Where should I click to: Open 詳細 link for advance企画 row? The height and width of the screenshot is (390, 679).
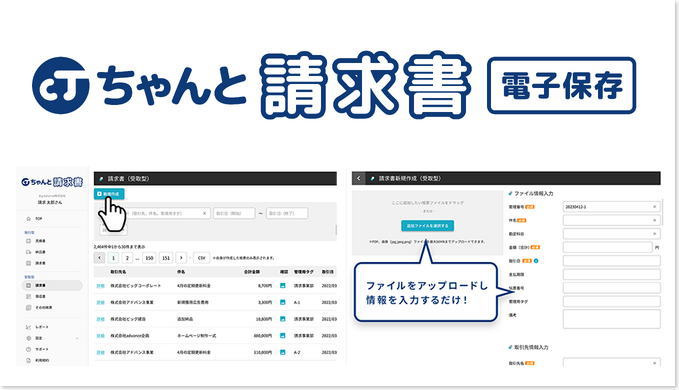pos(100,335)
